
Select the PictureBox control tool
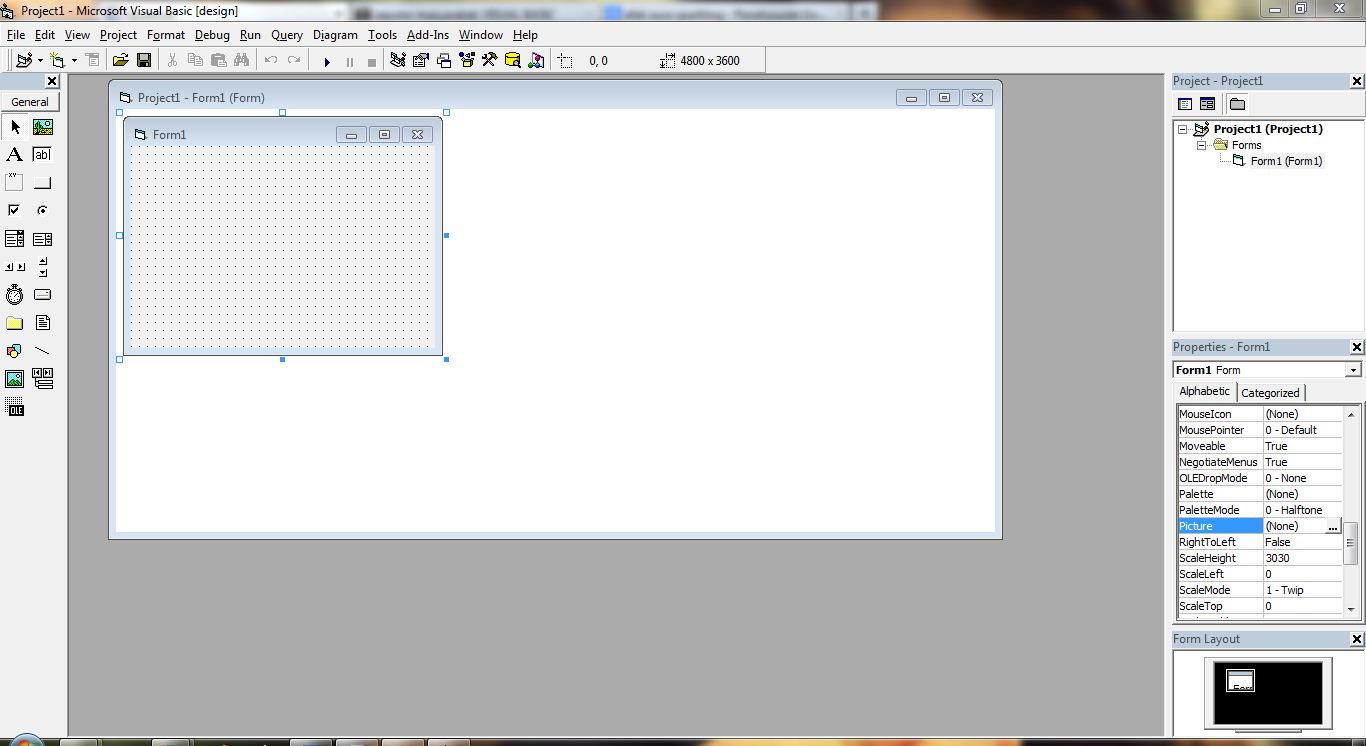43,127
